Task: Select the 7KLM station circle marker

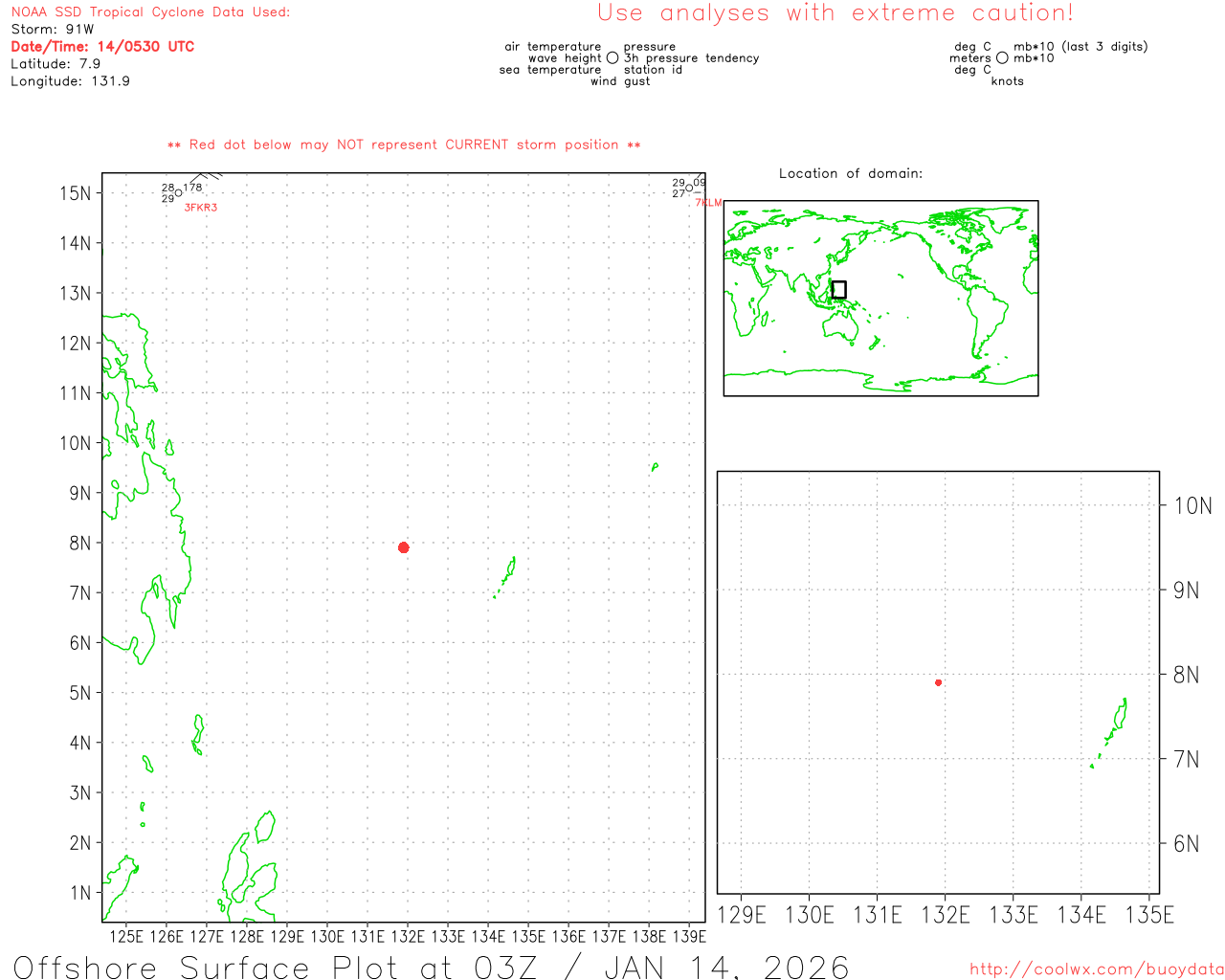Action: [x=689, y=188]
